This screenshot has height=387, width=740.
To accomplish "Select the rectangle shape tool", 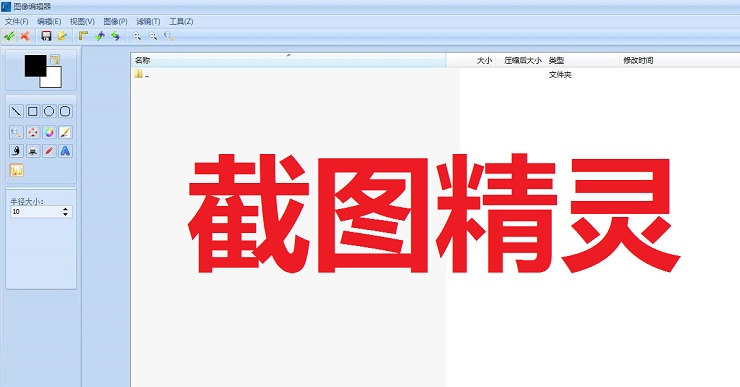I will coord(33,111).
